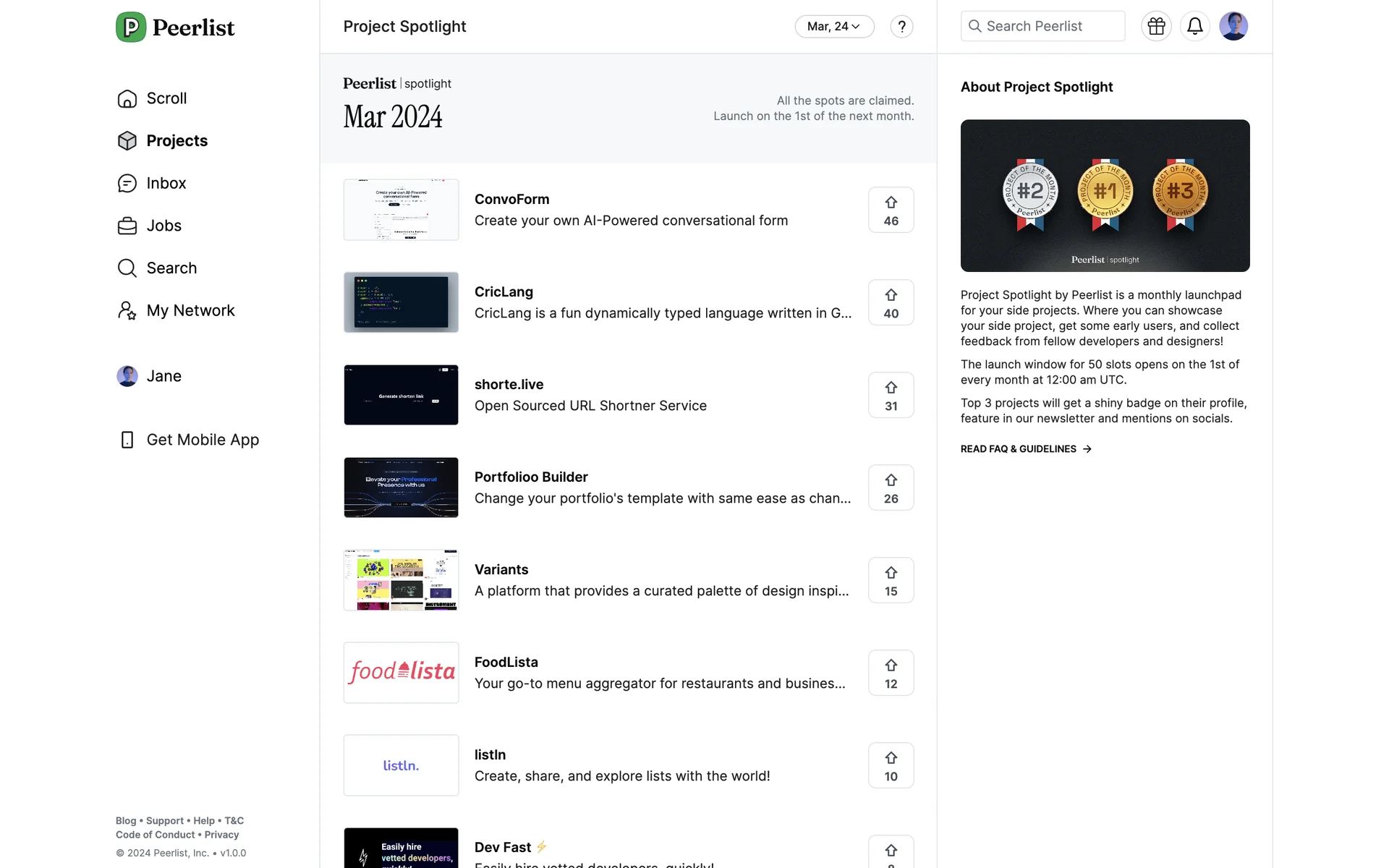Upvote the FoodLista project
1389x868 pixels.
(891, 673)
